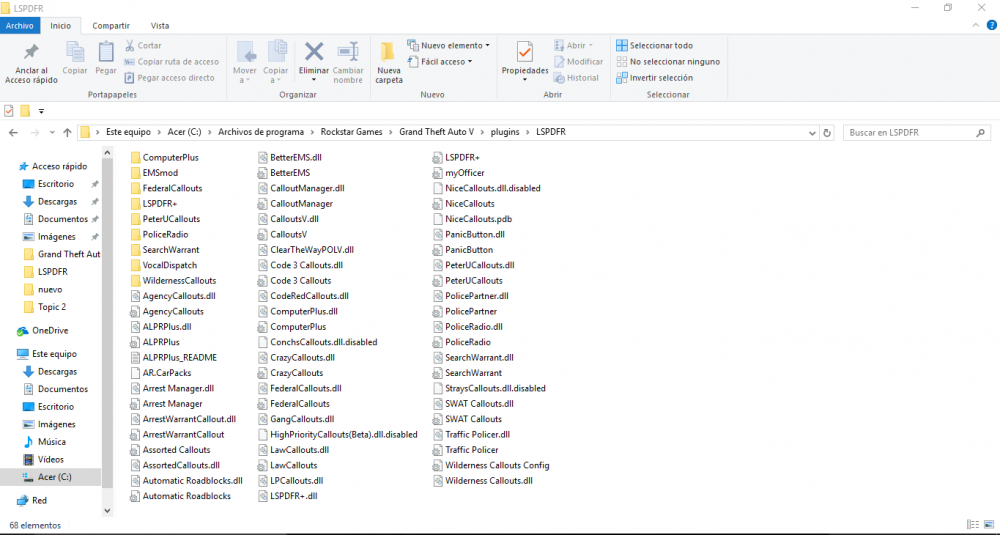Image resolution: width=1000 pixels, height=535 pixels.
Task: Select OneDrive in the navigation pane
Action: point(43,330)
